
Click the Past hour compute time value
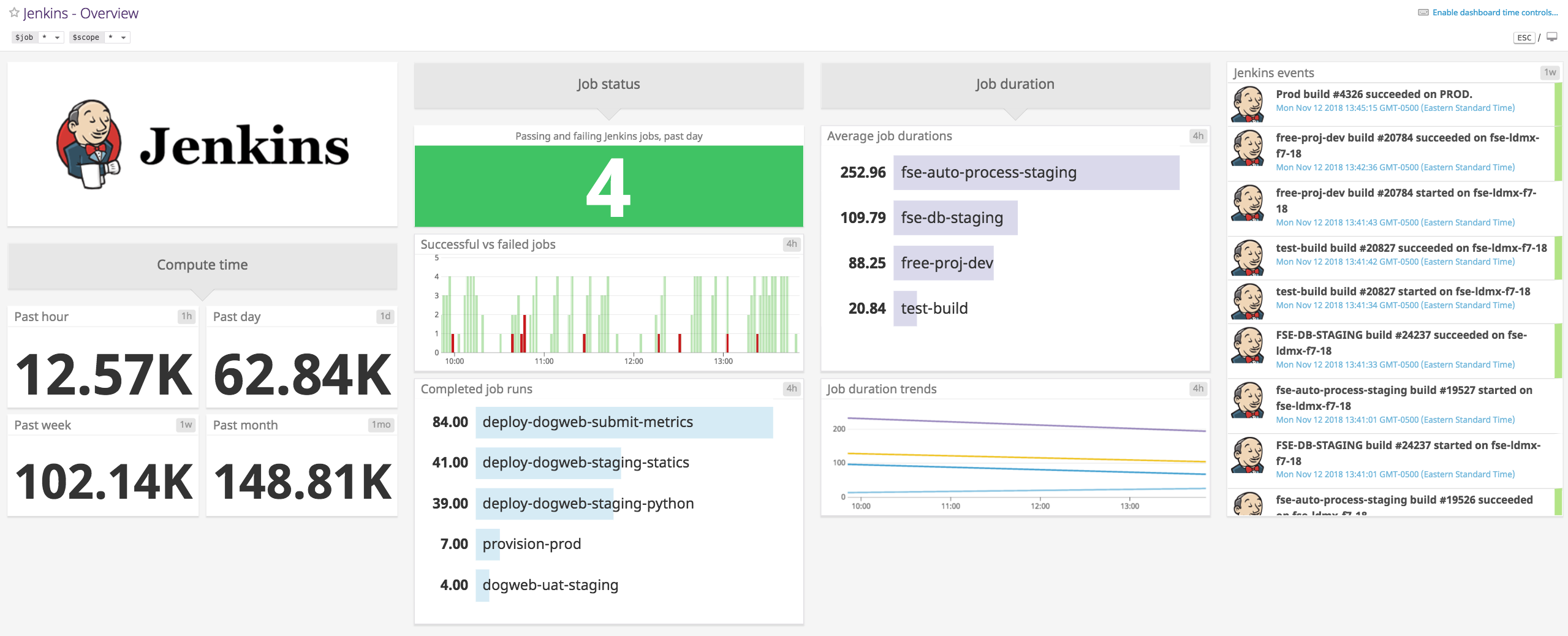pyautogui.click(x=103, y=374)
